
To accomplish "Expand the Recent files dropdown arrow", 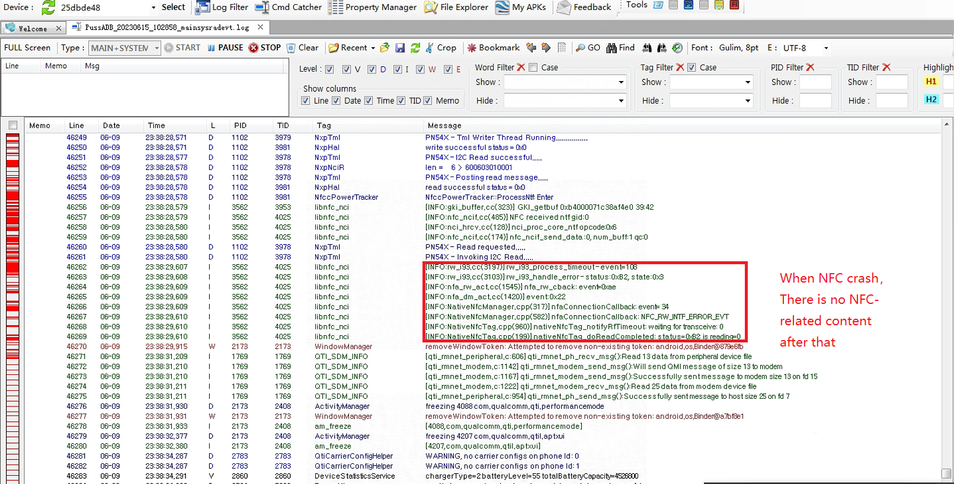I will click(373, 48).
